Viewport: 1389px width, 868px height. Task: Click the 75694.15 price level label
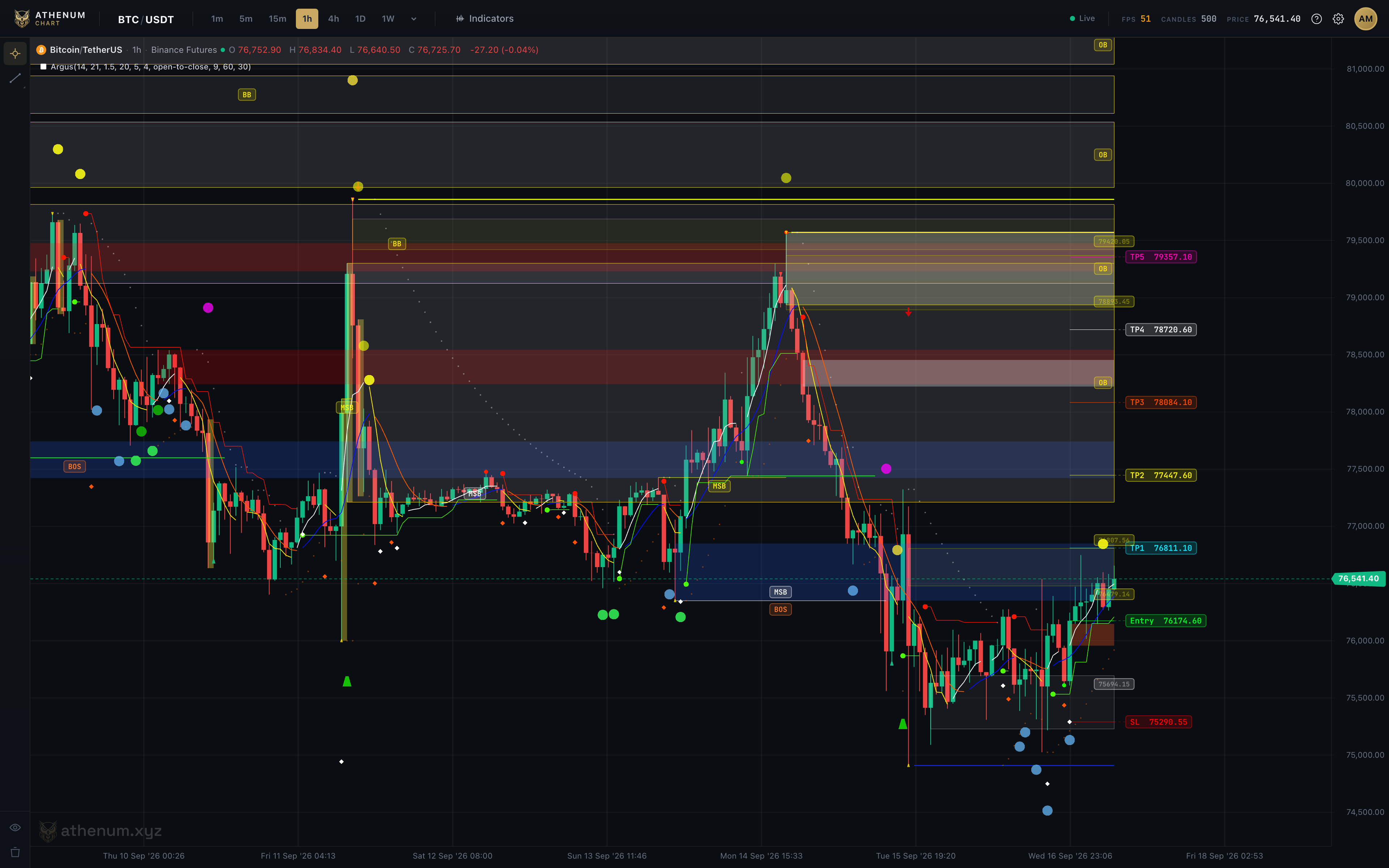tap(1113, 684)
